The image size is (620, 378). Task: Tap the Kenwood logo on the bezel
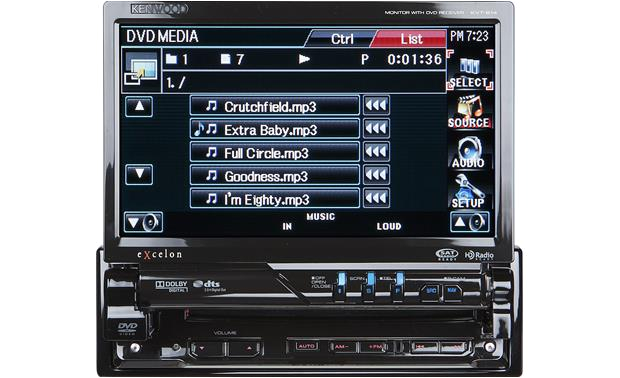pyautogui.click(x=159, y=9)
